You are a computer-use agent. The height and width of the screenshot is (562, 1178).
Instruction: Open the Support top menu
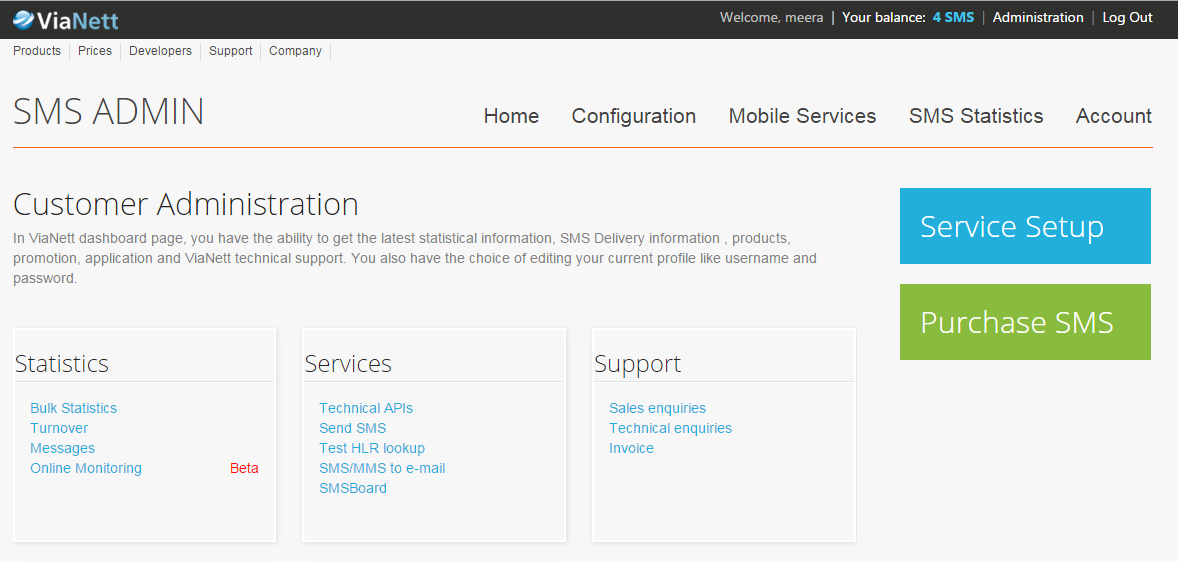pos(231,51)
